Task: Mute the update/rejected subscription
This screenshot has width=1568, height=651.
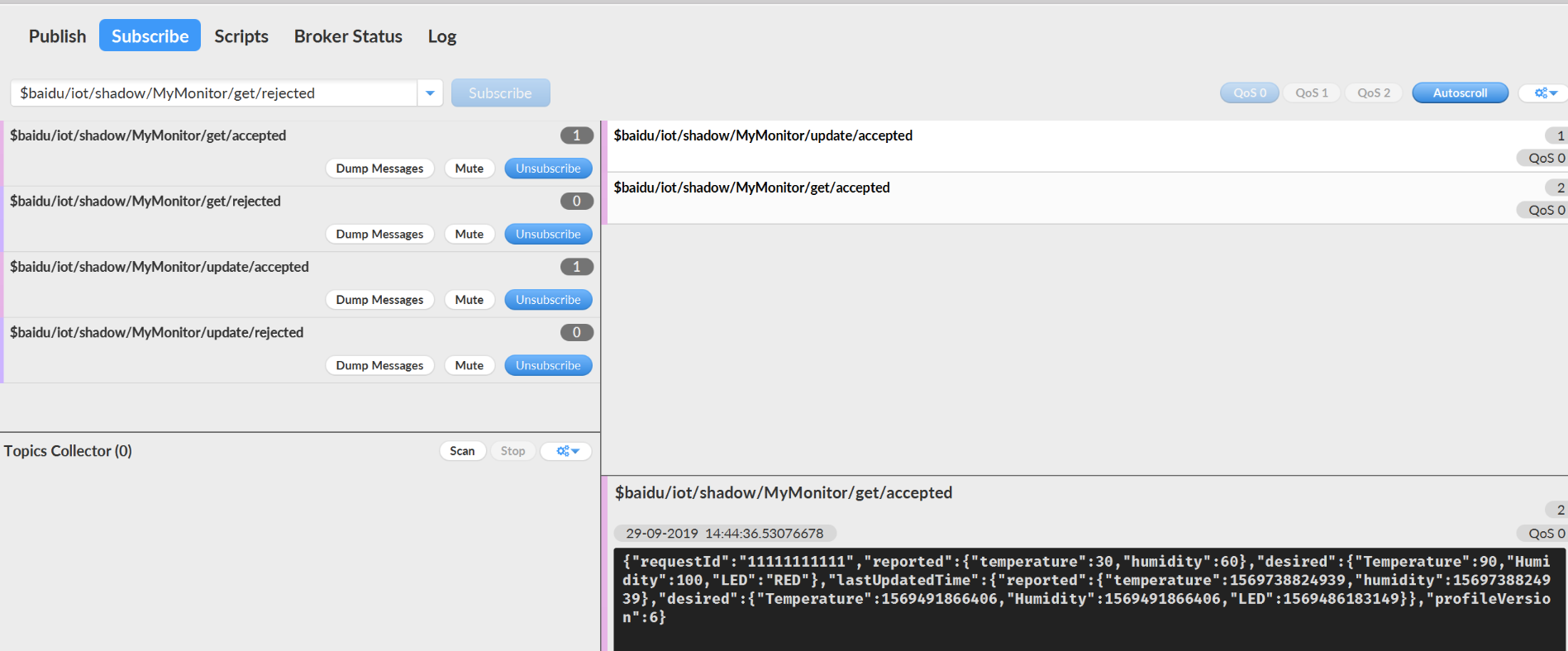Action: [469, 365]
